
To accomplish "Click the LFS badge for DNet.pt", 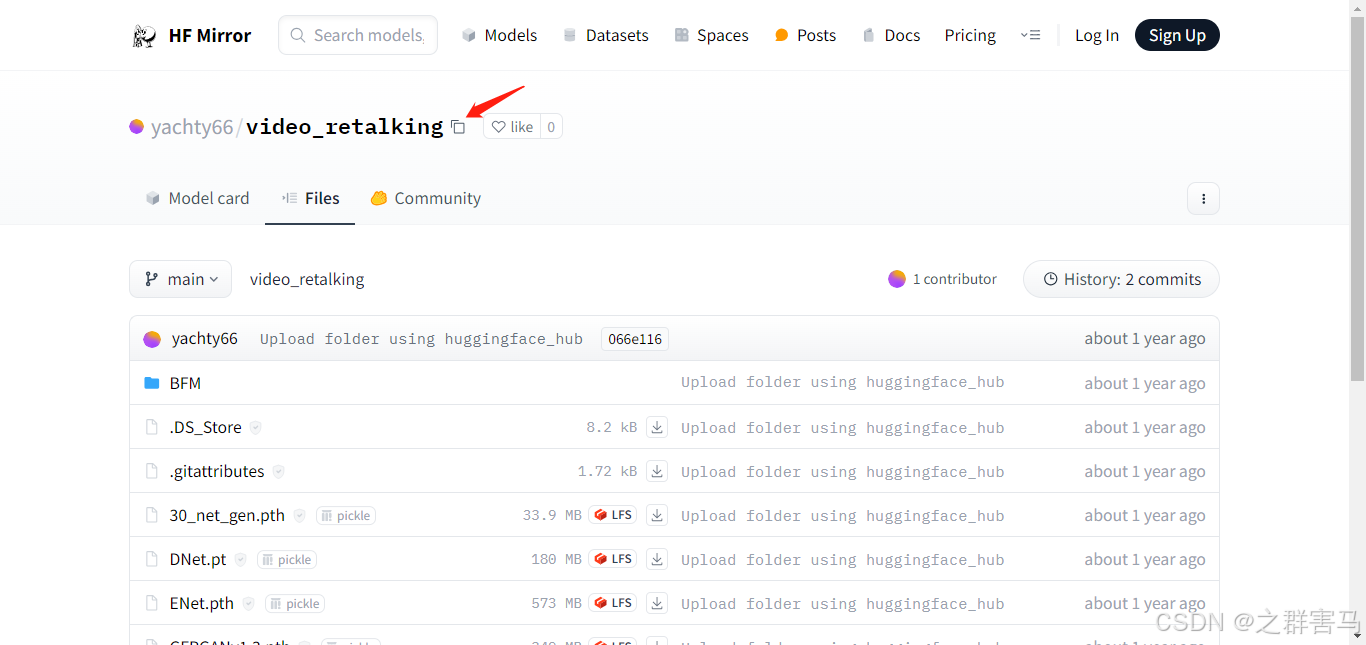I will tap(614, 559).
